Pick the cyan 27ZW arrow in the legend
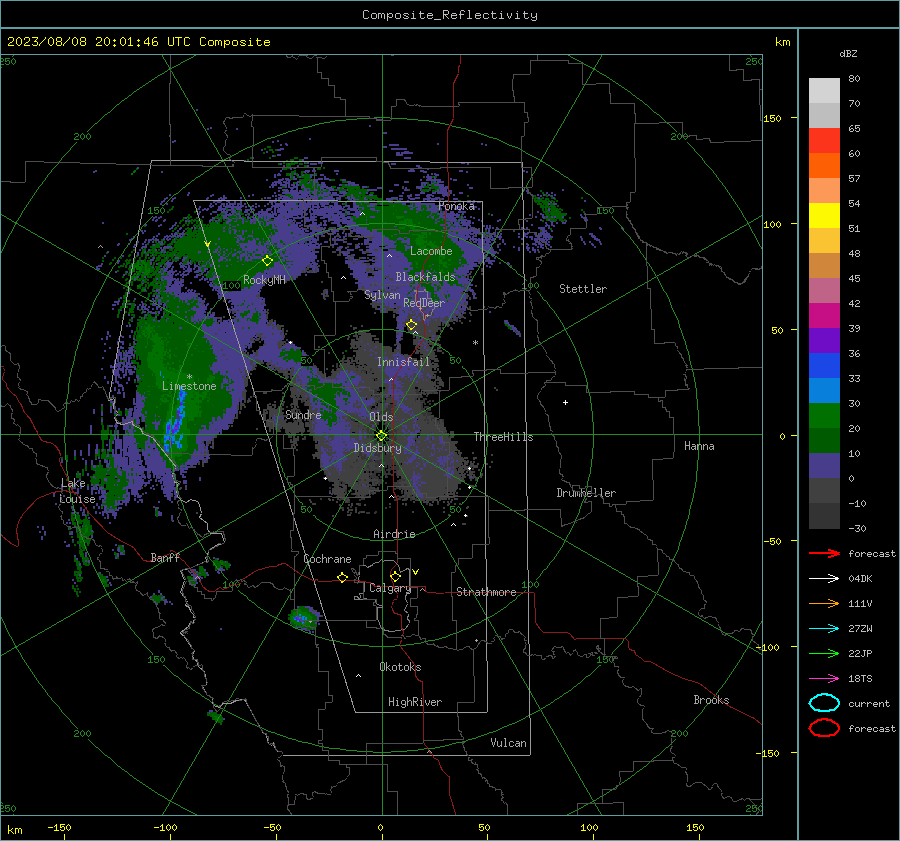900x841 pixels. (824, 629)
